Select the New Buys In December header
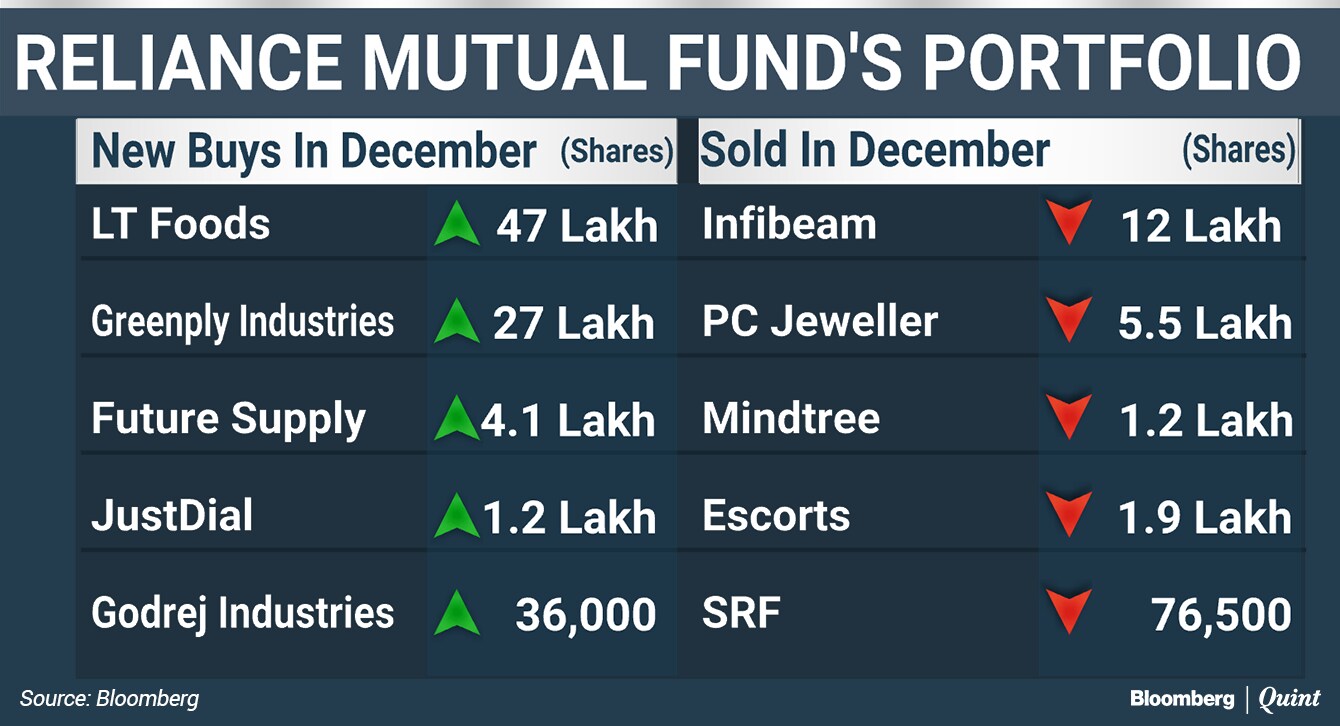 point(314,151)
